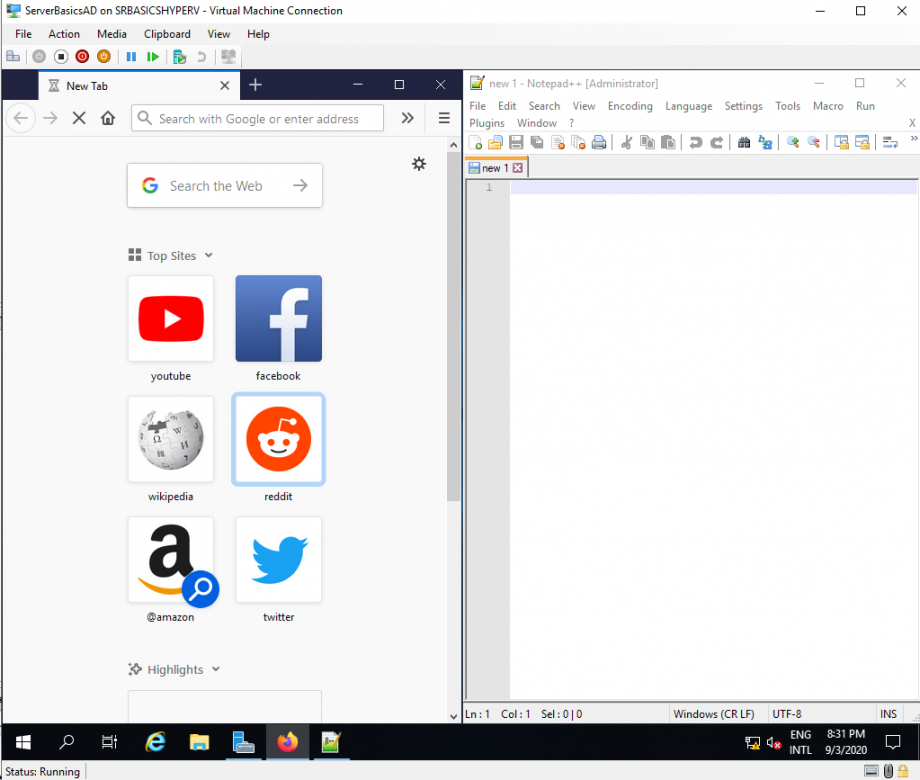
Task: Close the new 1 document tab
Action: pos(518,168)
